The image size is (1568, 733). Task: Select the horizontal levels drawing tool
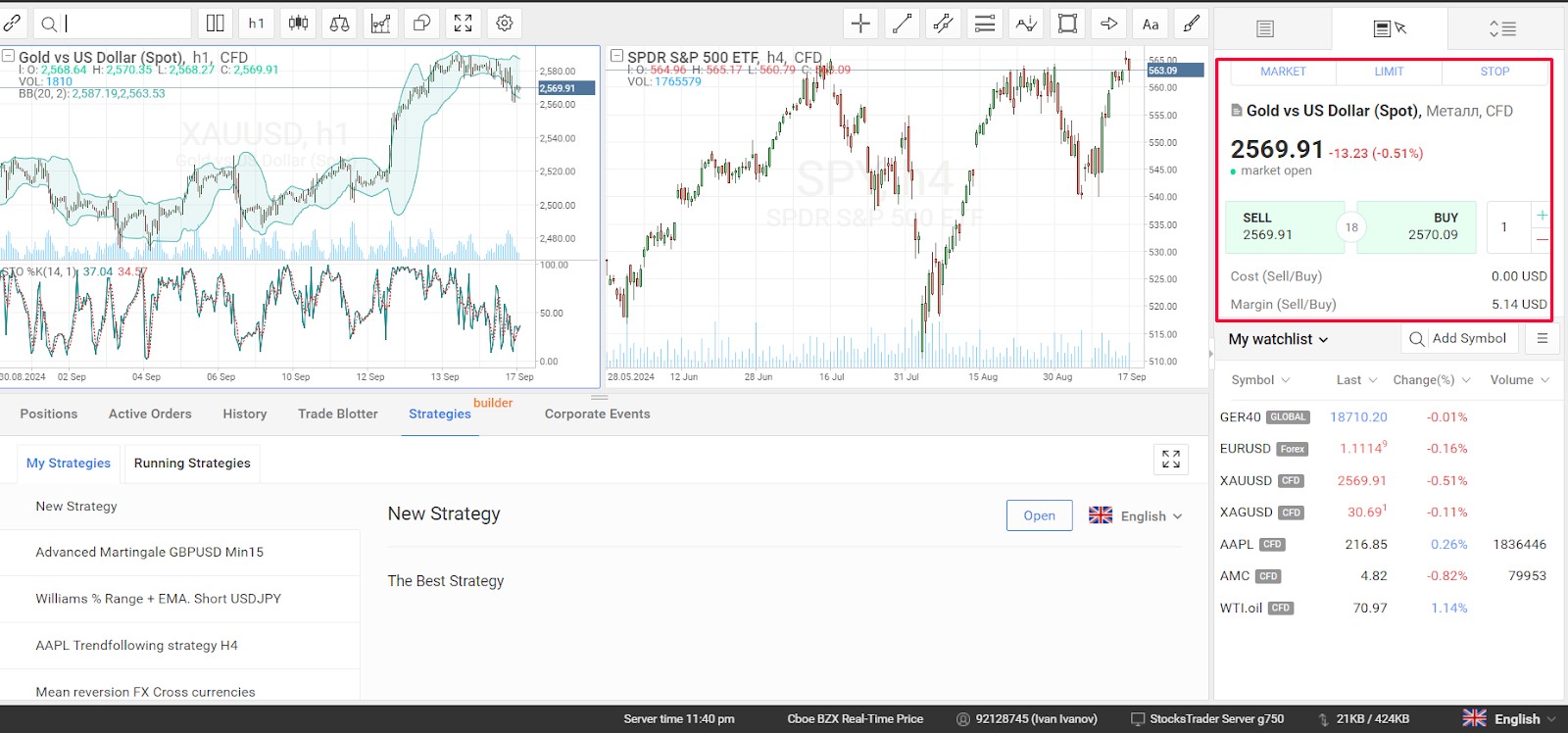[985, 24]
